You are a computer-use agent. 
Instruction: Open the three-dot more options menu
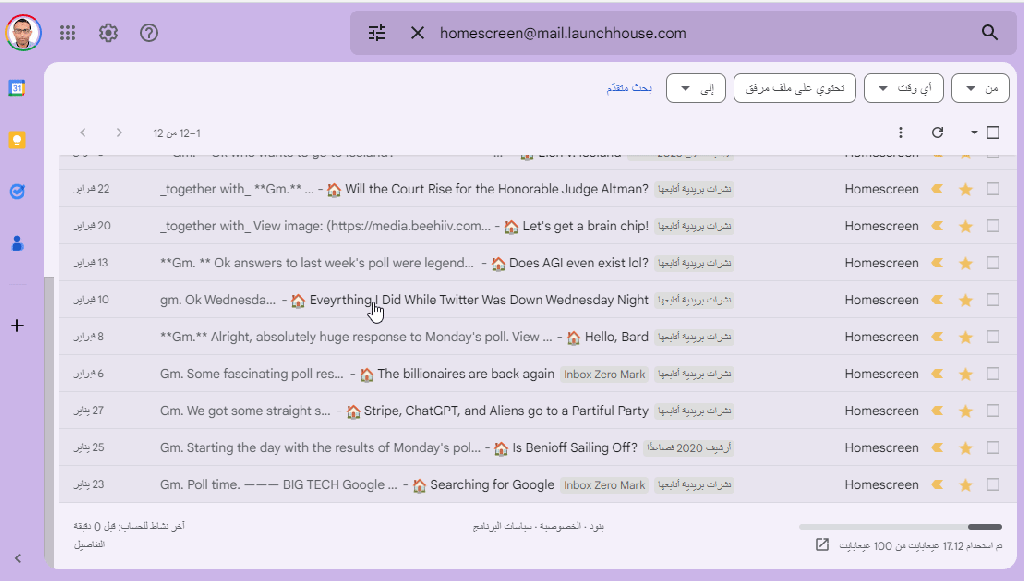point(900,131)
